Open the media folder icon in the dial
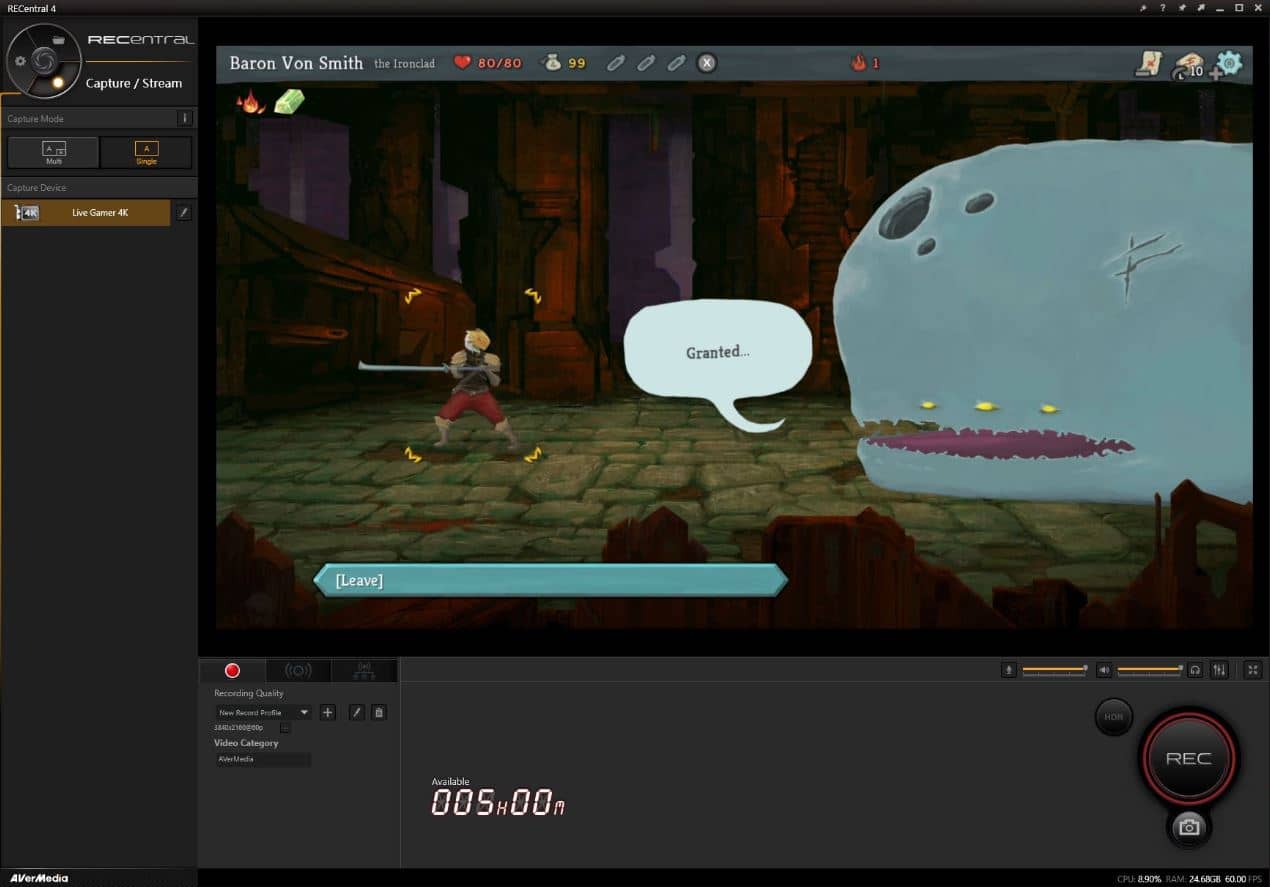Image resolution: width=1270 pixels, height=887 pixels. coord(59,40)
